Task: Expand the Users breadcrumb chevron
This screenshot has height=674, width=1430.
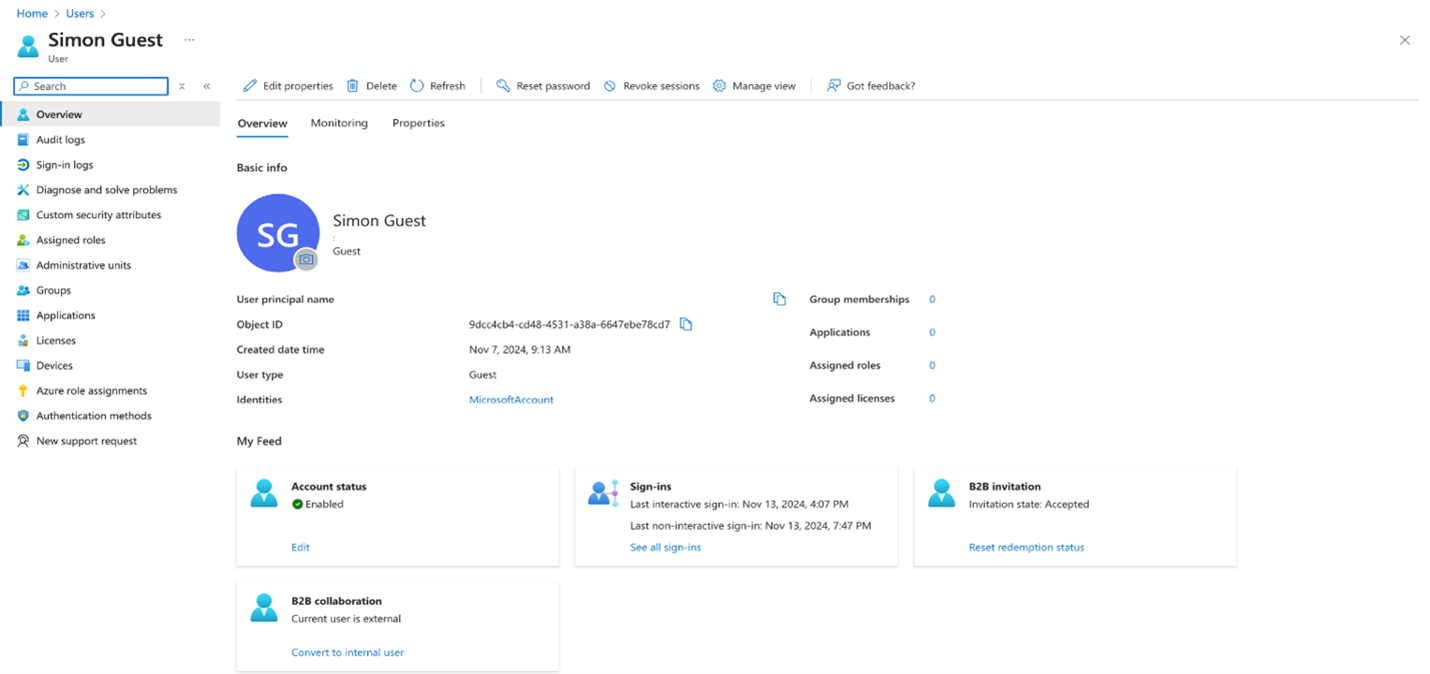Action: (100, 13)
